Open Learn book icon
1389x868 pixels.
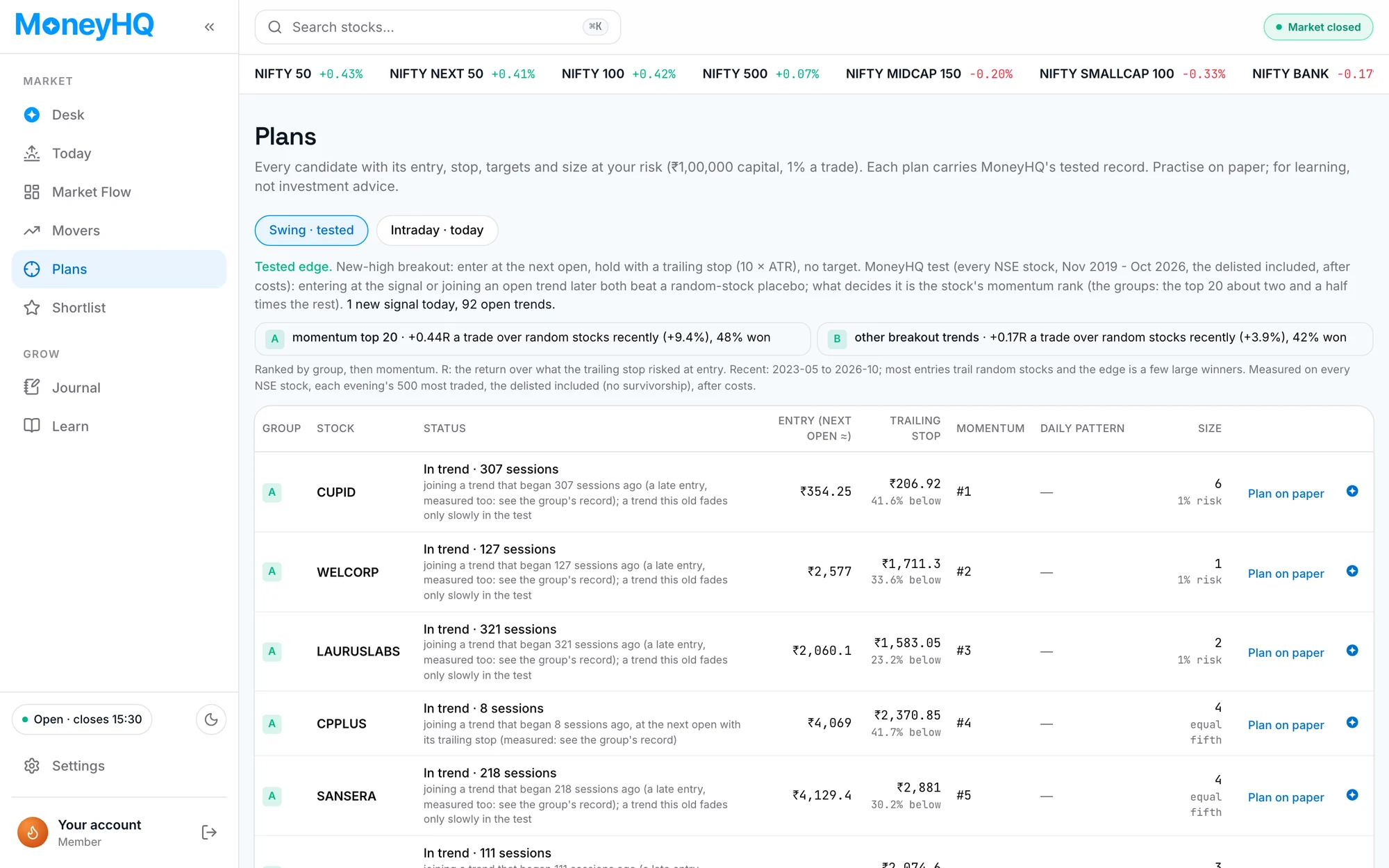(x=32, y=426)
